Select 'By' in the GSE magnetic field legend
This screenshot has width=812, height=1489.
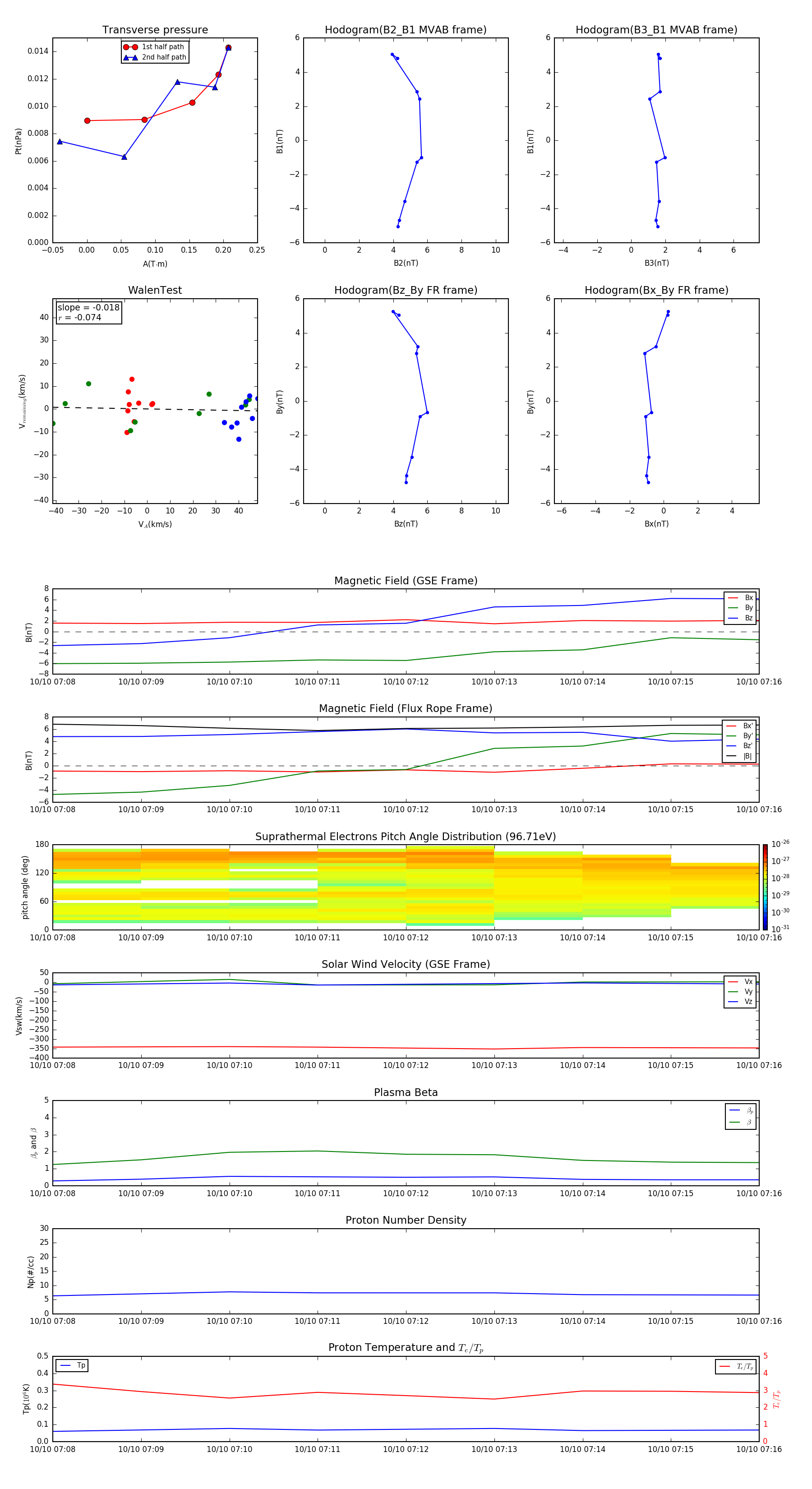click(740, 607)
